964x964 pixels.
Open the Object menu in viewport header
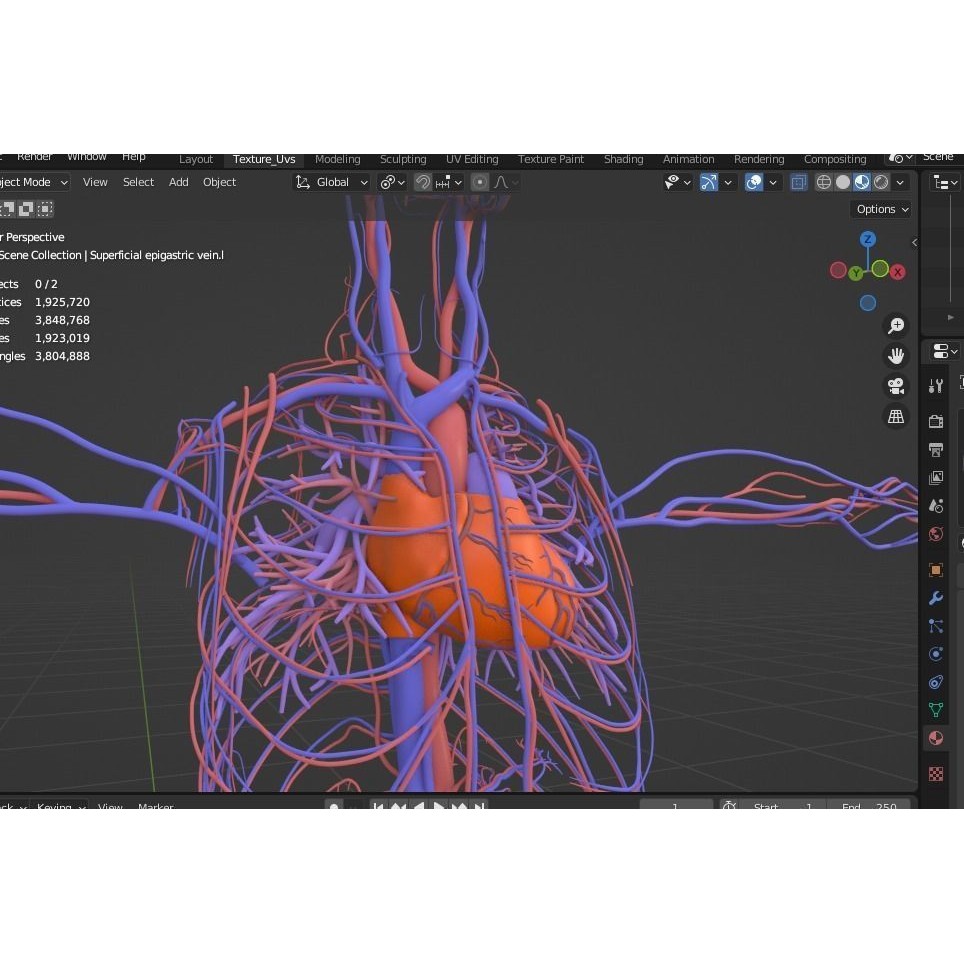coord(219,182)
